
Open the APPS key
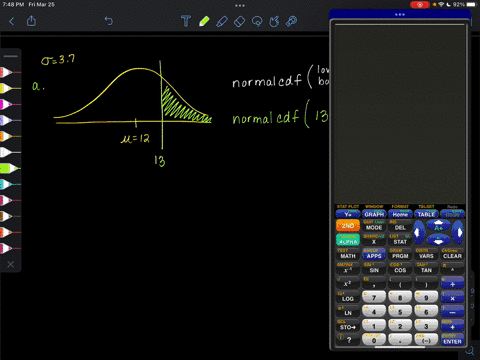(x=374, y=256)
